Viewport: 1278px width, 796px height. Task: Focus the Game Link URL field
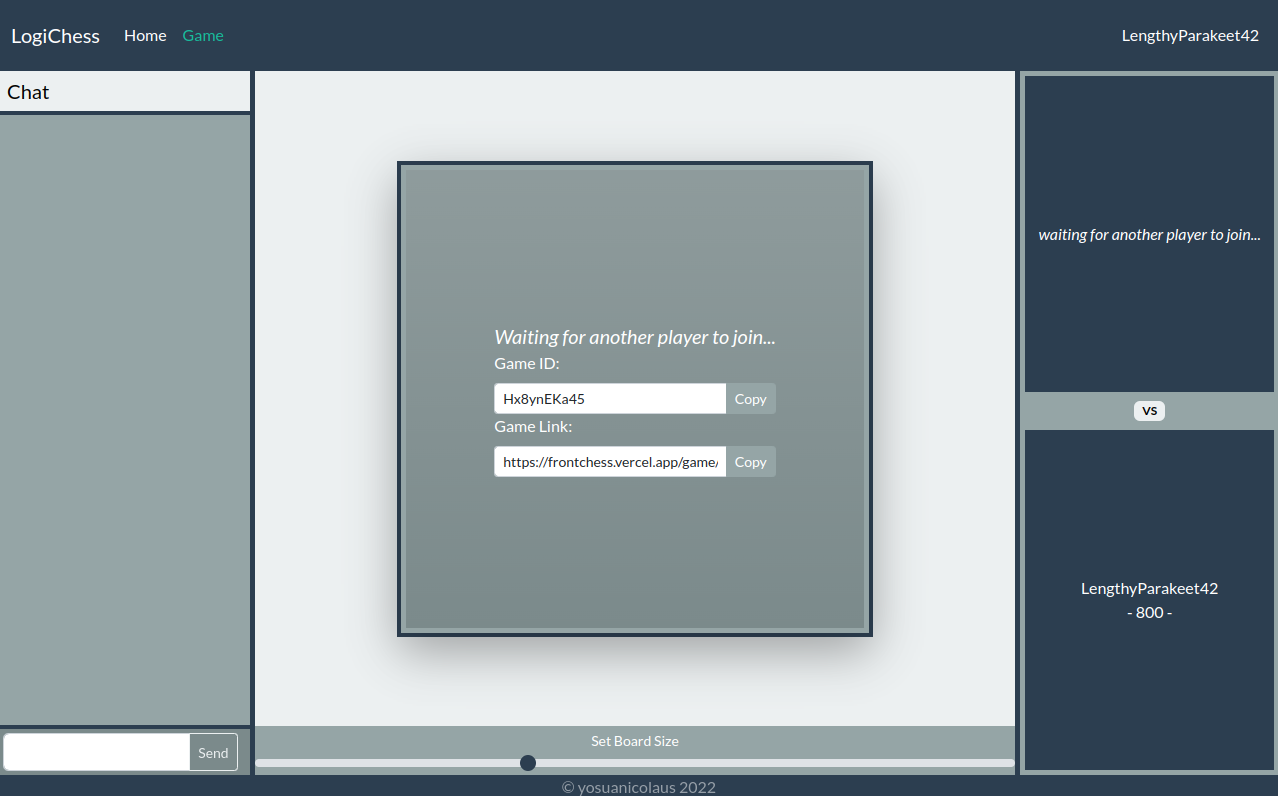click(x=610, y=462)
